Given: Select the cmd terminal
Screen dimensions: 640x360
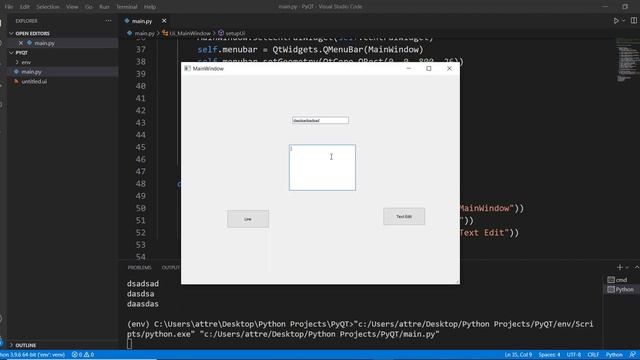Looking at the screenshot, I should 621,280.
